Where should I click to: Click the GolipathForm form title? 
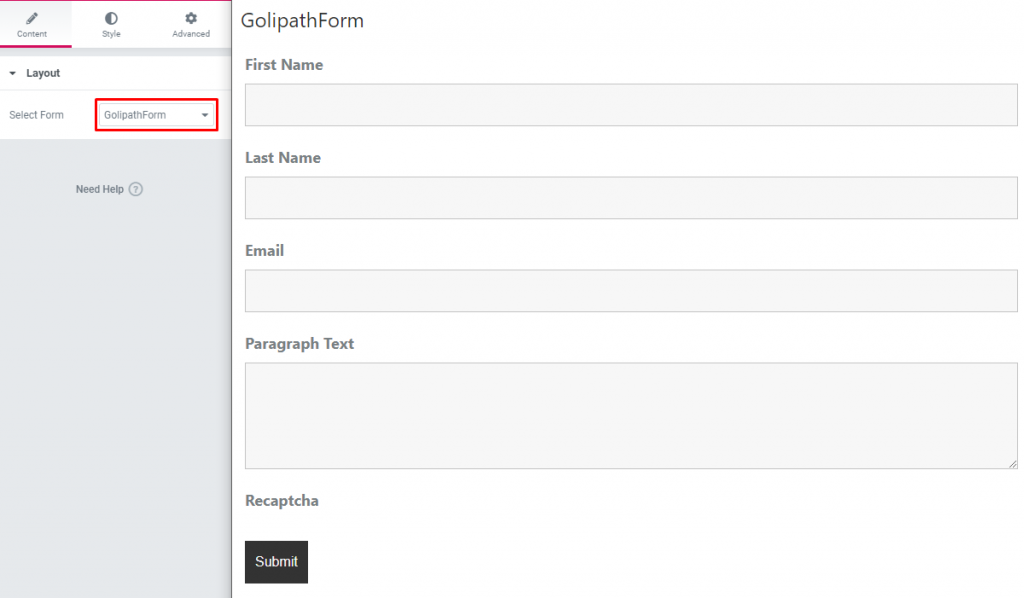302,20
